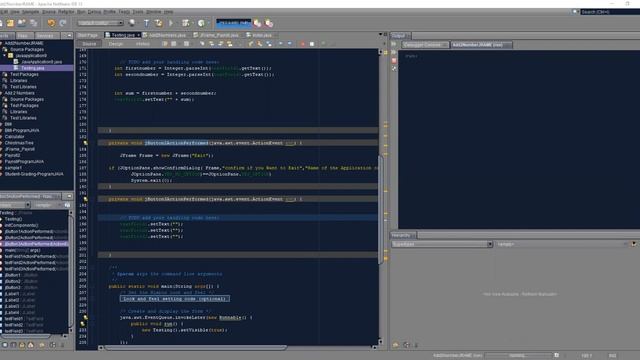Image resolution: width=640 pixels, height=360 pixels.
Task: Open the Supertypes dropdown in Hierarchy panel
Action: click(442, 244)
